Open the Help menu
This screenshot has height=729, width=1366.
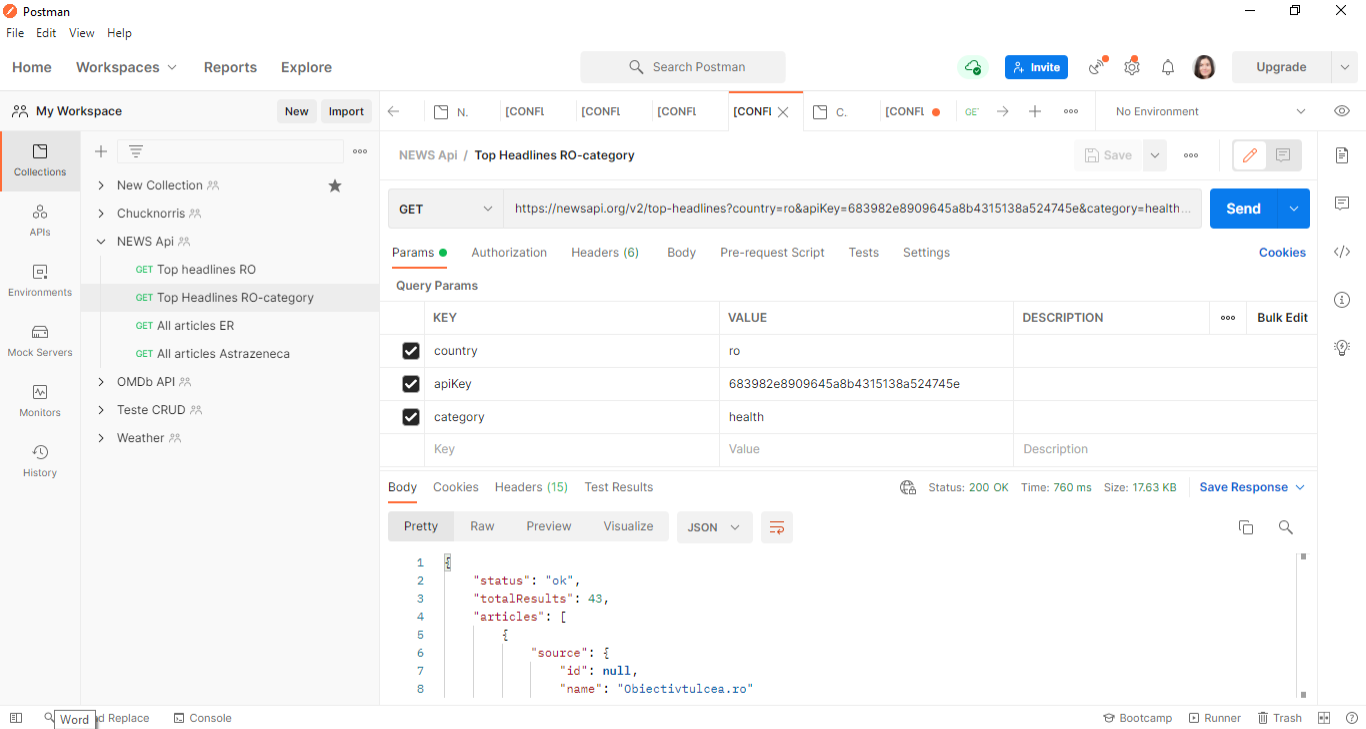coord(119,33)
